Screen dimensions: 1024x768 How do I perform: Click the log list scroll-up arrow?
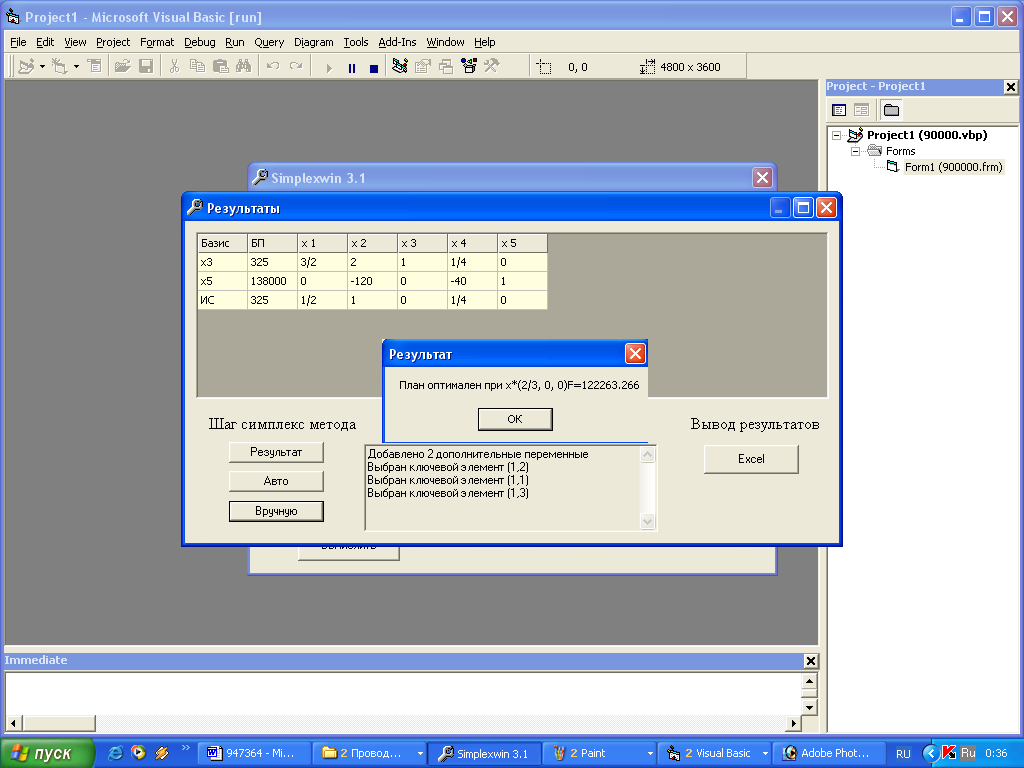647,455
